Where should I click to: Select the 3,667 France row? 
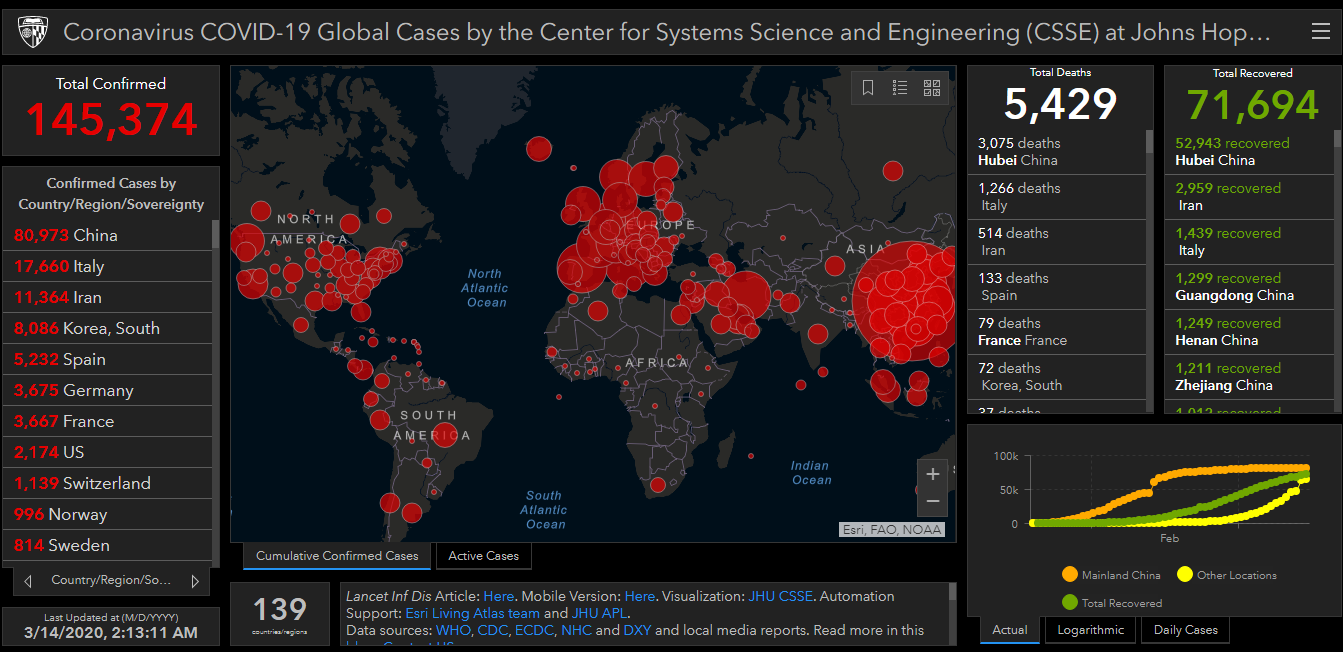coord(108,421)
